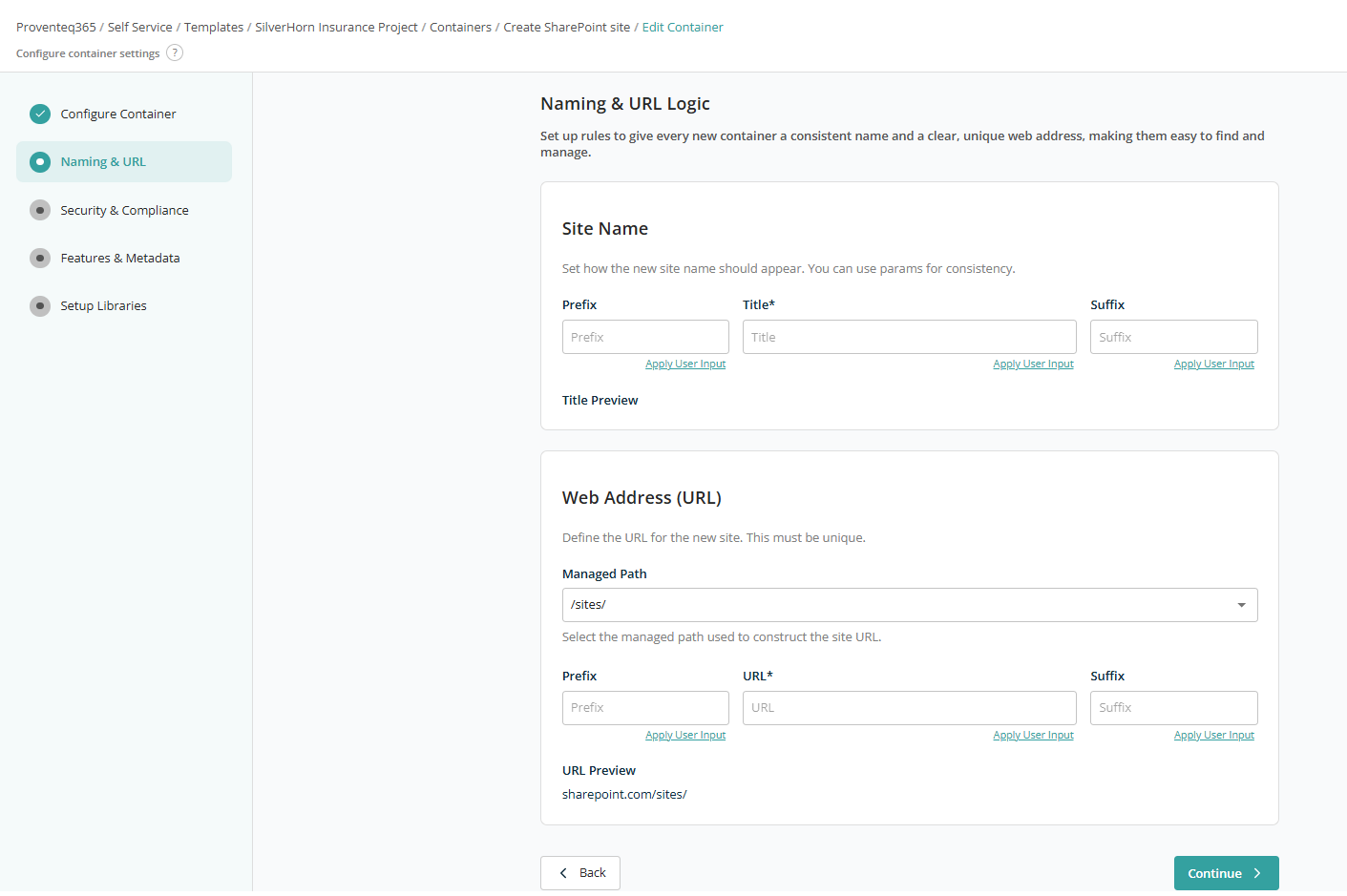This screenshot has height=896, width=1347.
Task: Select the /sites/ Managed Path combo box
Action: (x=910, y=605)
